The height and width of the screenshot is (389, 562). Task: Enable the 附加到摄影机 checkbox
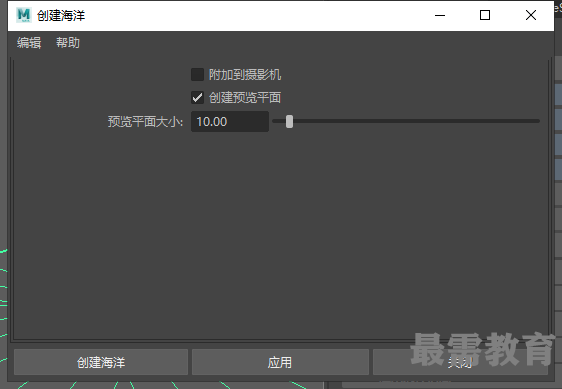[x=197, y=75]
